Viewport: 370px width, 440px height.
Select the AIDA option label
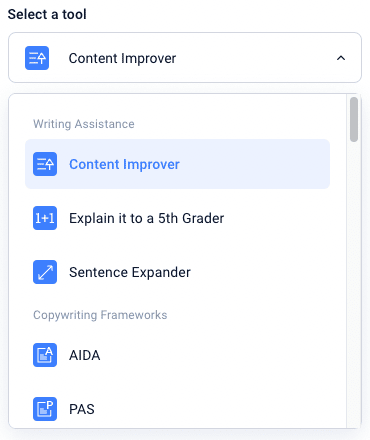pos(85,355)
